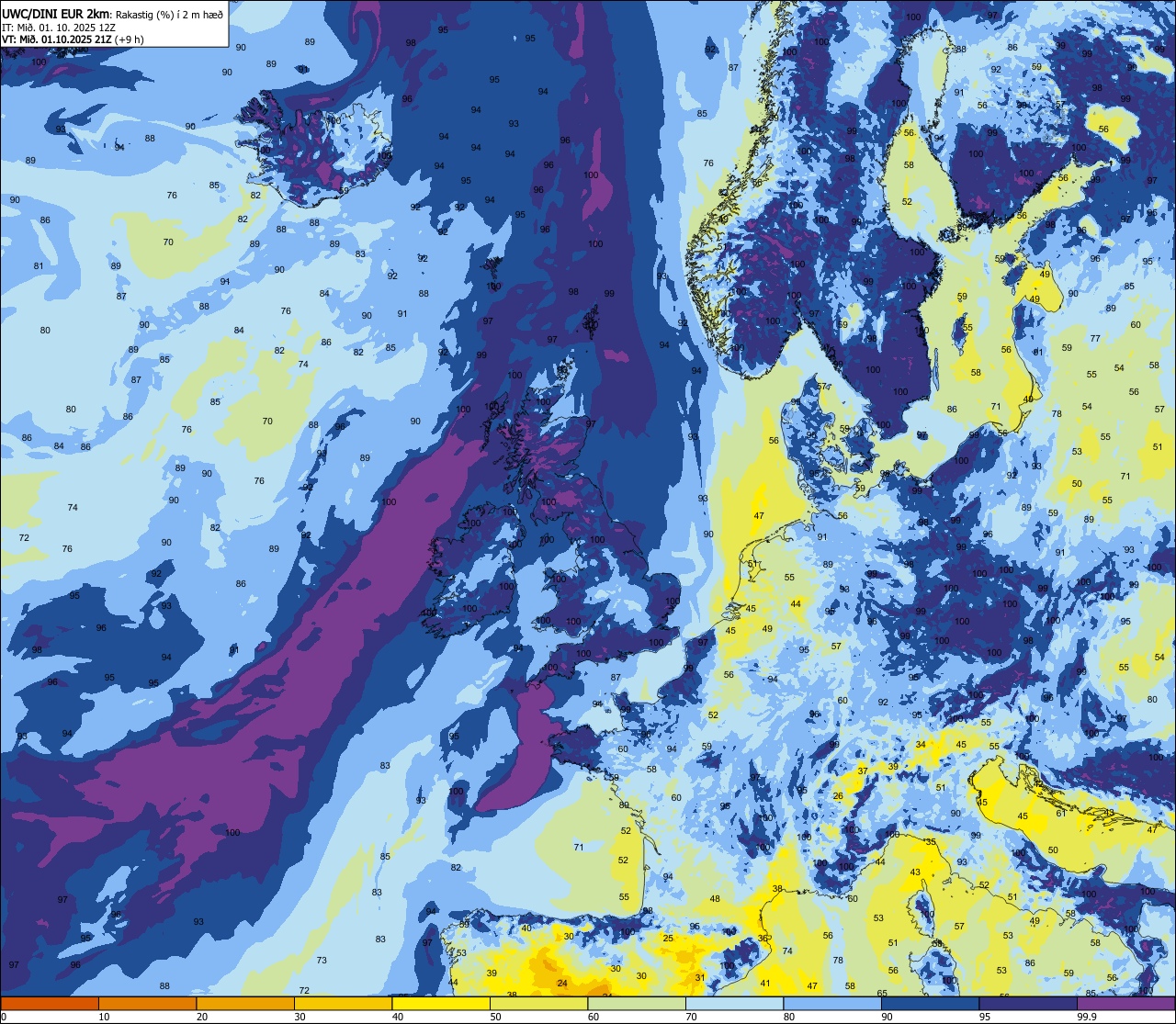This screenshot has height=1024, width=1176.
Task: Click the 'Rakastig (%) í 2 m hæð' label
Action: 169,14
